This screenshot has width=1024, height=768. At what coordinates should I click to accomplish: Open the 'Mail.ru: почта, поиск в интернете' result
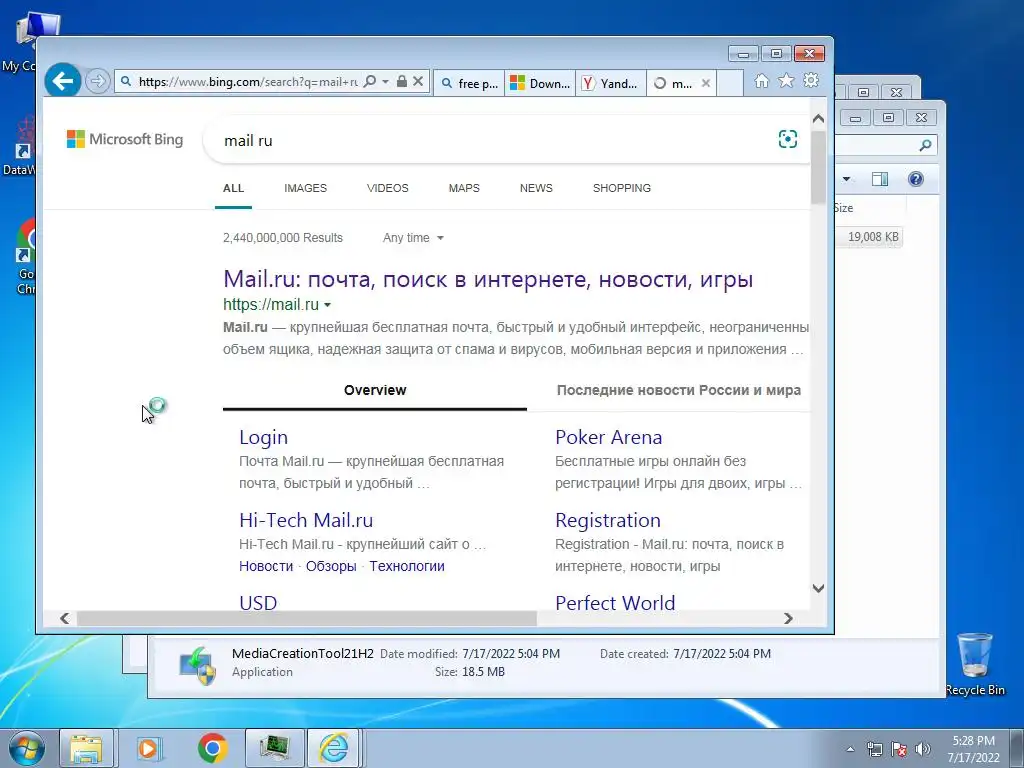pos(488,279)
